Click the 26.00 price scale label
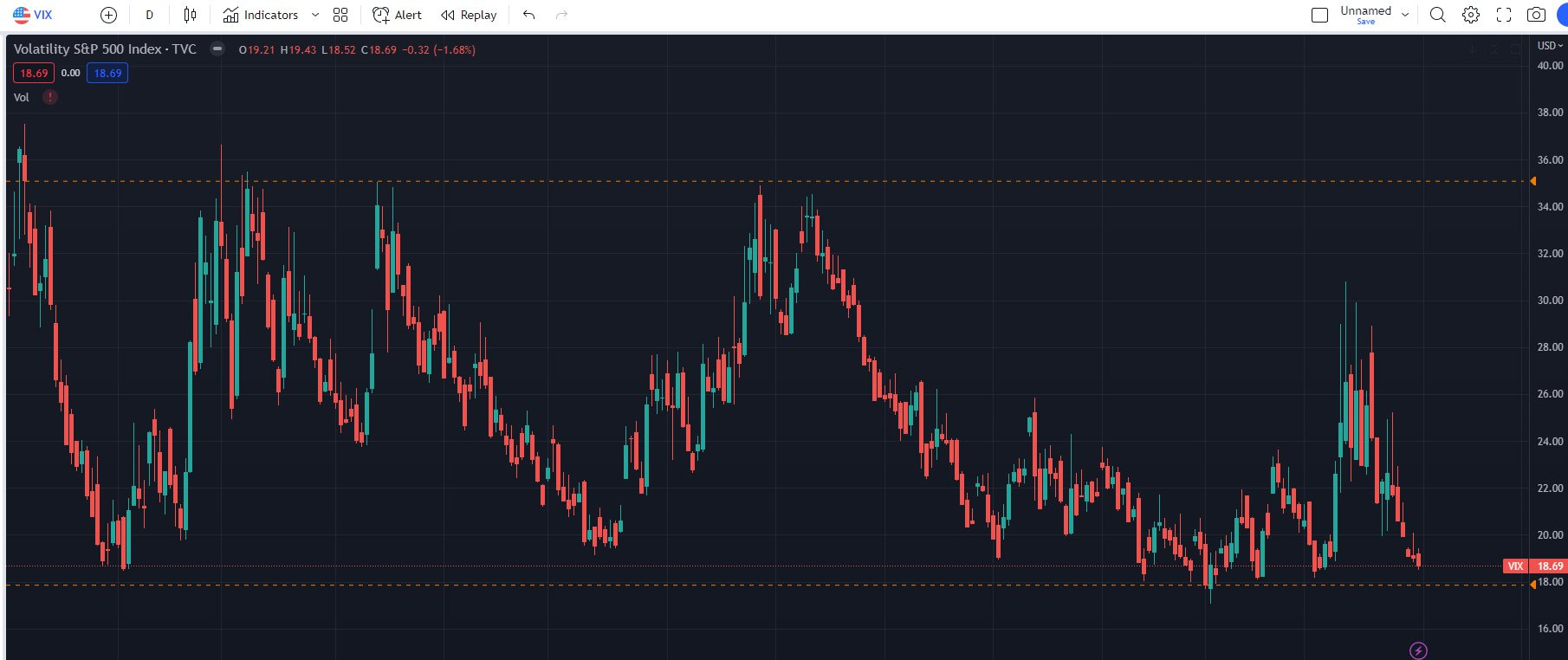1568x660 pixels. [1550, 394]
